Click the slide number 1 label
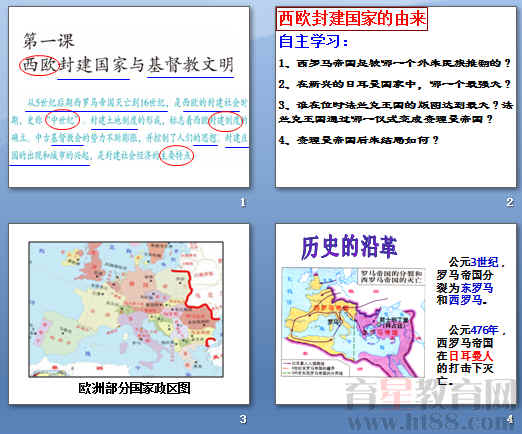522x434 pixels. pyautogui.click(x=243, y=202)
